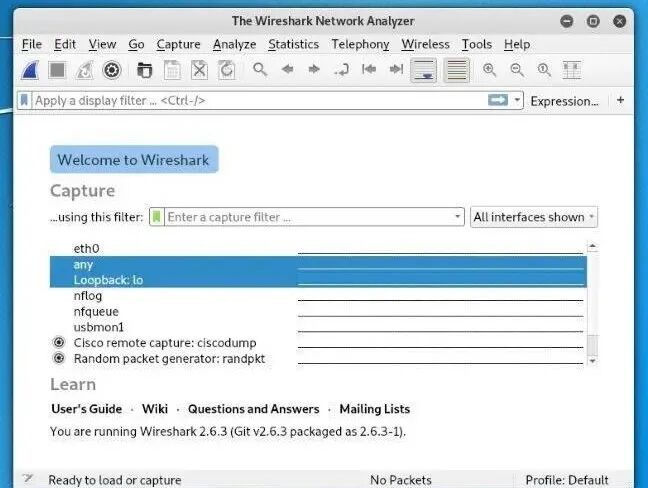
Task: Restart the current capture icon
Action: 84,70
